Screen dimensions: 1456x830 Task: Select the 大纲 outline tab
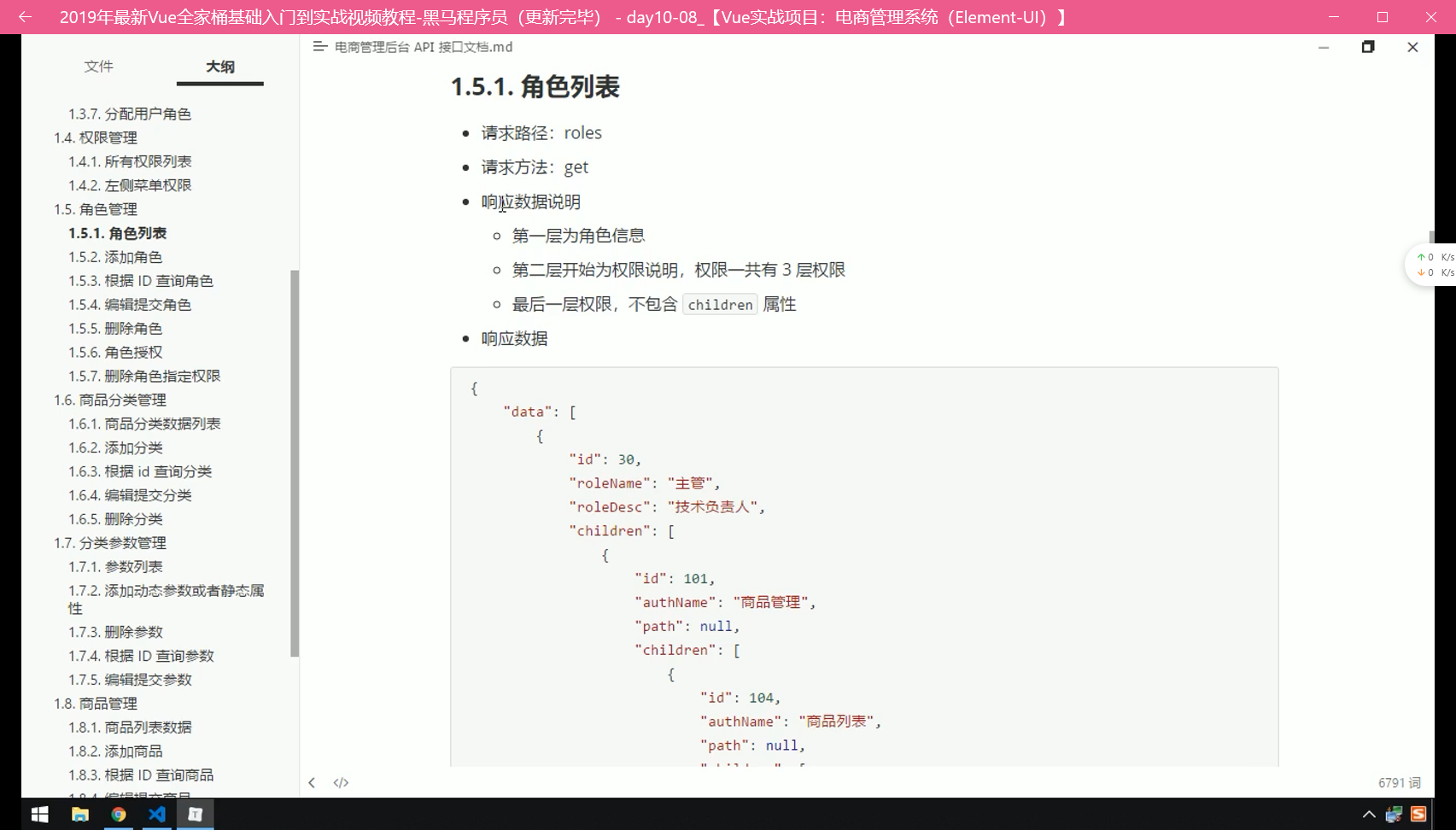tap(219, 67)
